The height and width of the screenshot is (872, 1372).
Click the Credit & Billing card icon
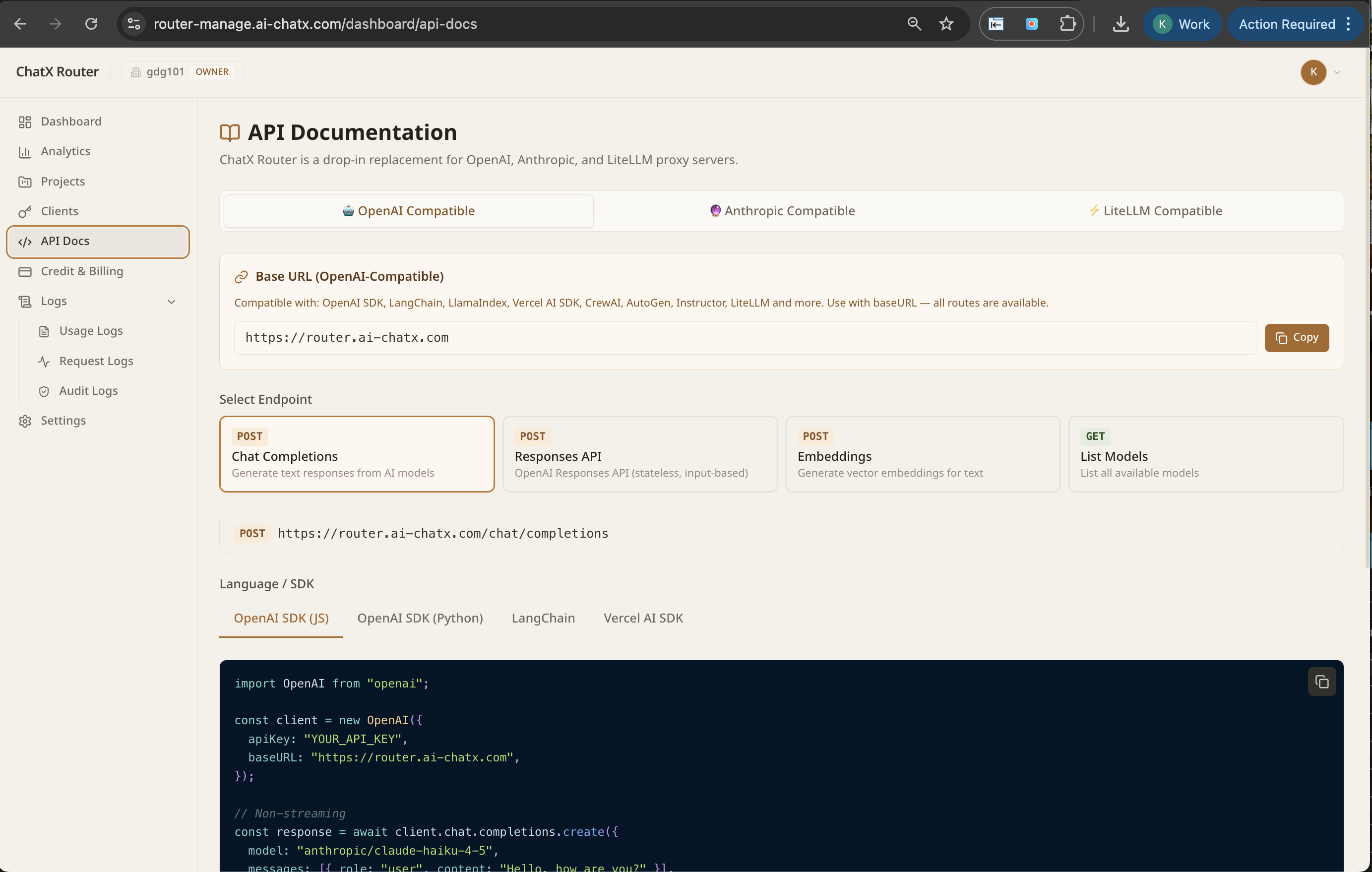click(24, 271)
